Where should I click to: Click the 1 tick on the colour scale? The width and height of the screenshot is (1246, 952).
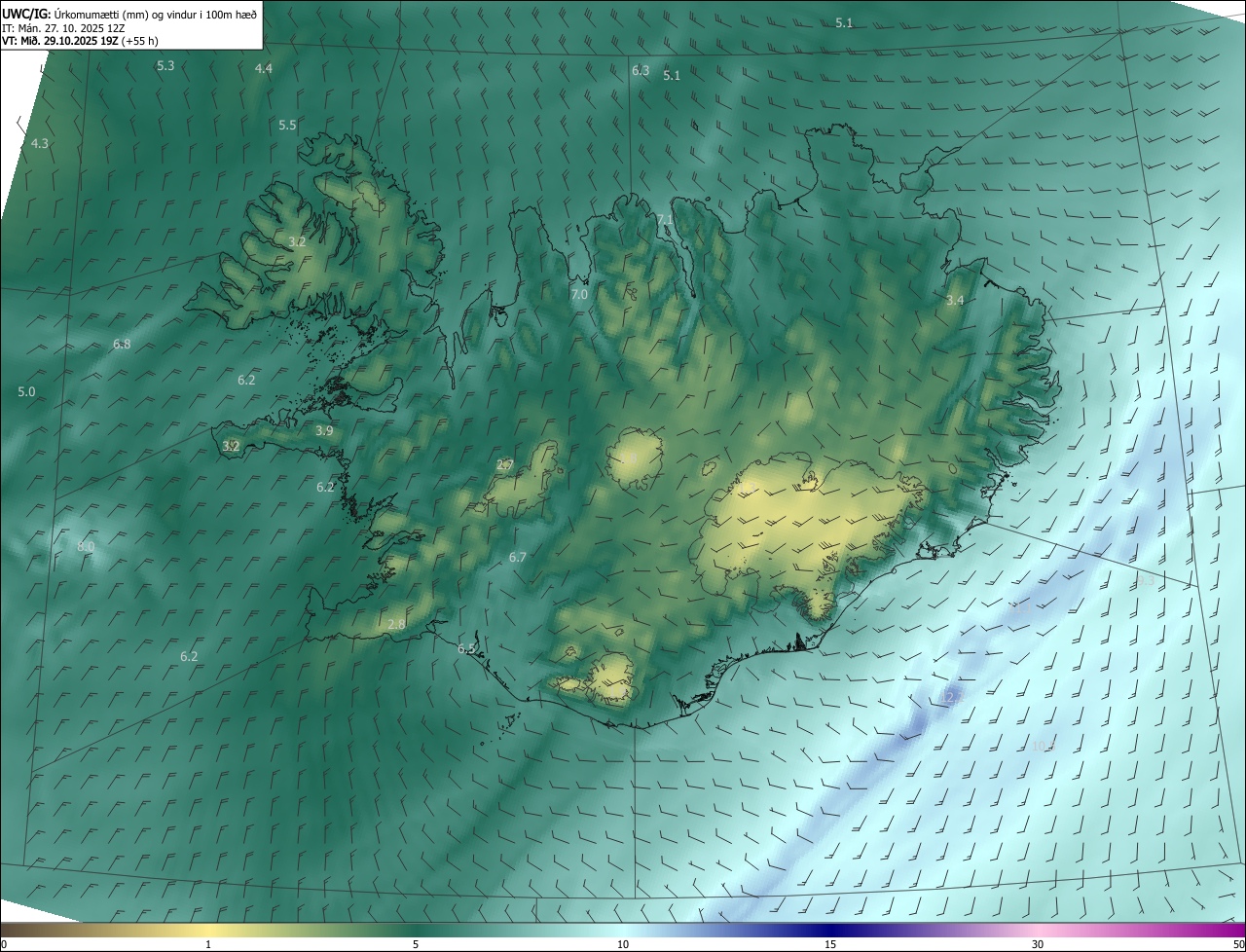(208, 944)
